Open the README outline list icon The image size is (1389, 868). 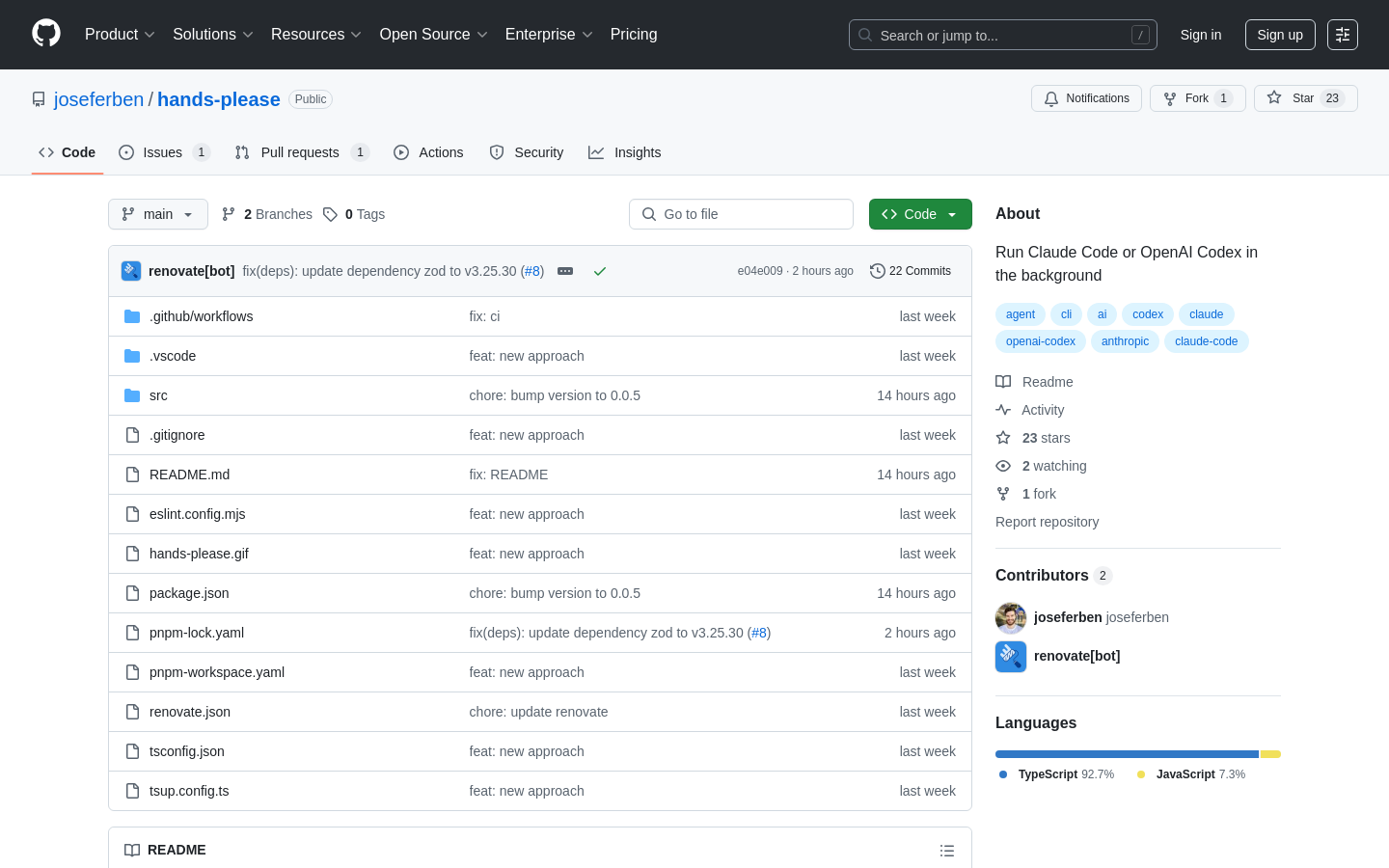pos(947,851)
